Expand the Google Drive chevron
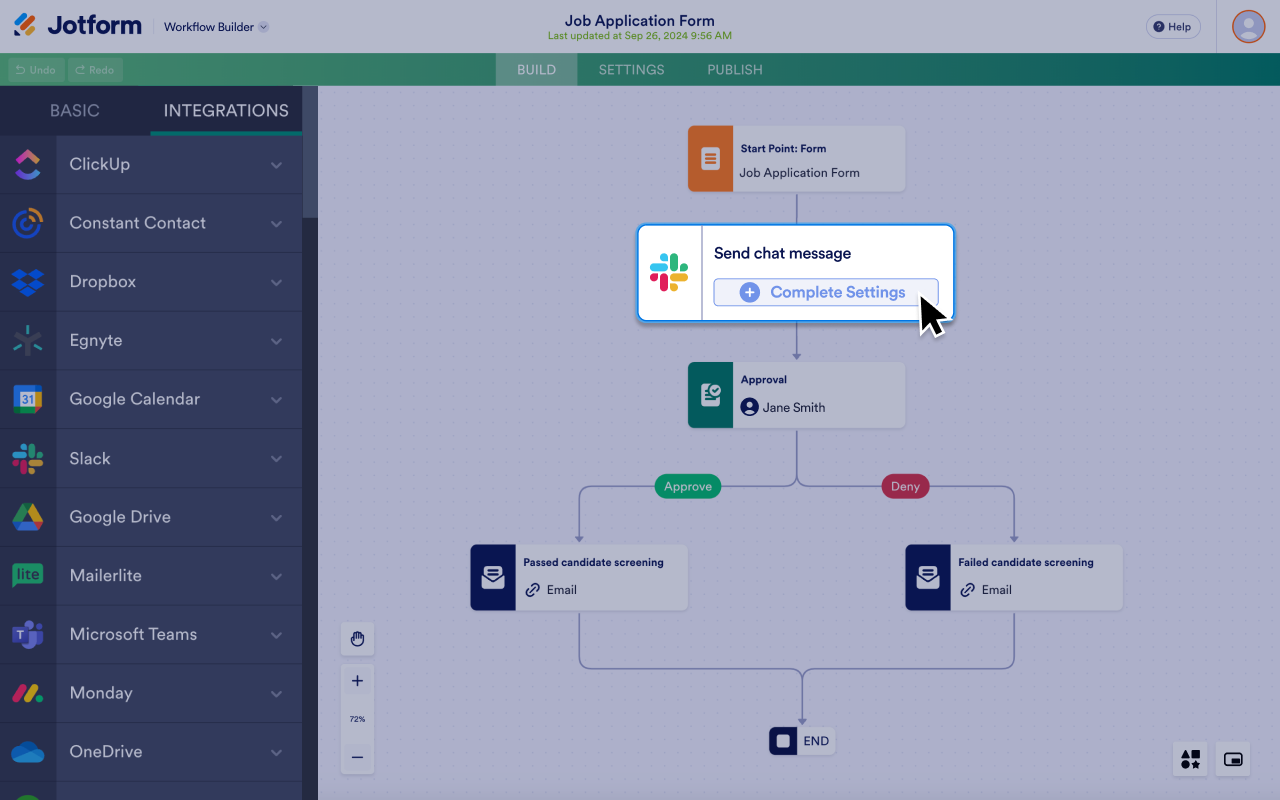1280x800 pixels. click(x=276, y=518)
